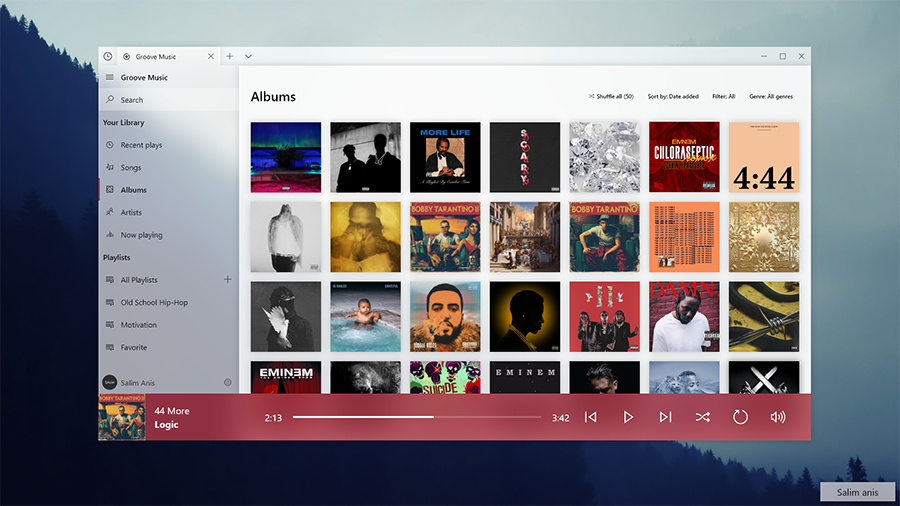This screenshot has height=506, width=900.
Task: Expand the tab list chevron in title bar
Action: coord(249,56)
